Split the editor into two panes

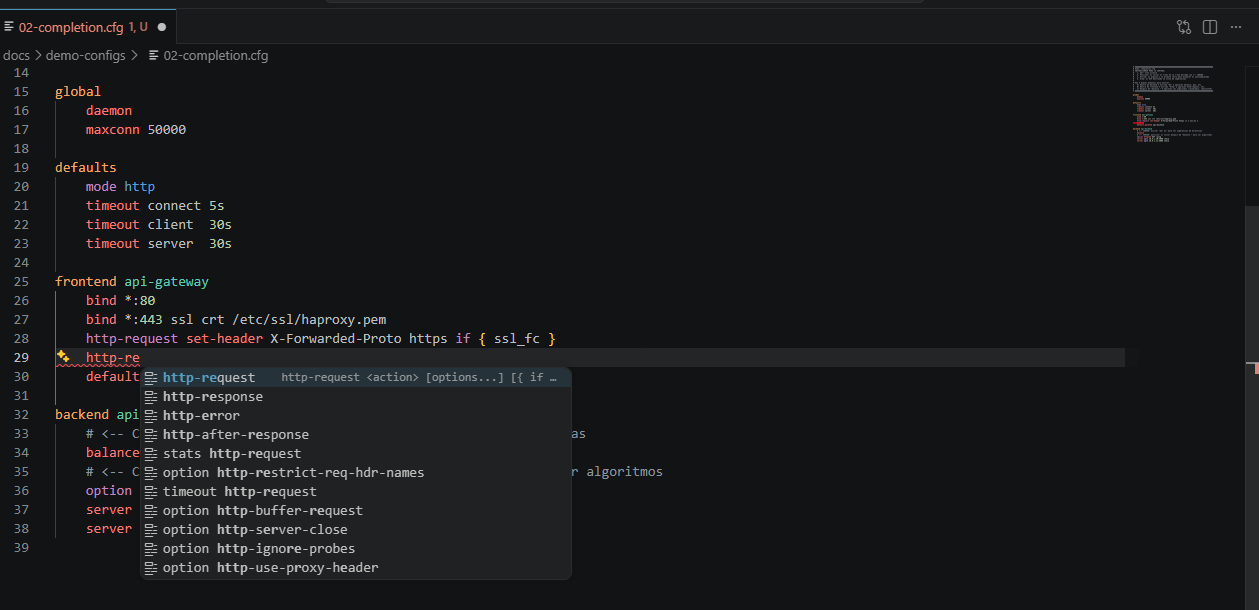click(1209, 27)
